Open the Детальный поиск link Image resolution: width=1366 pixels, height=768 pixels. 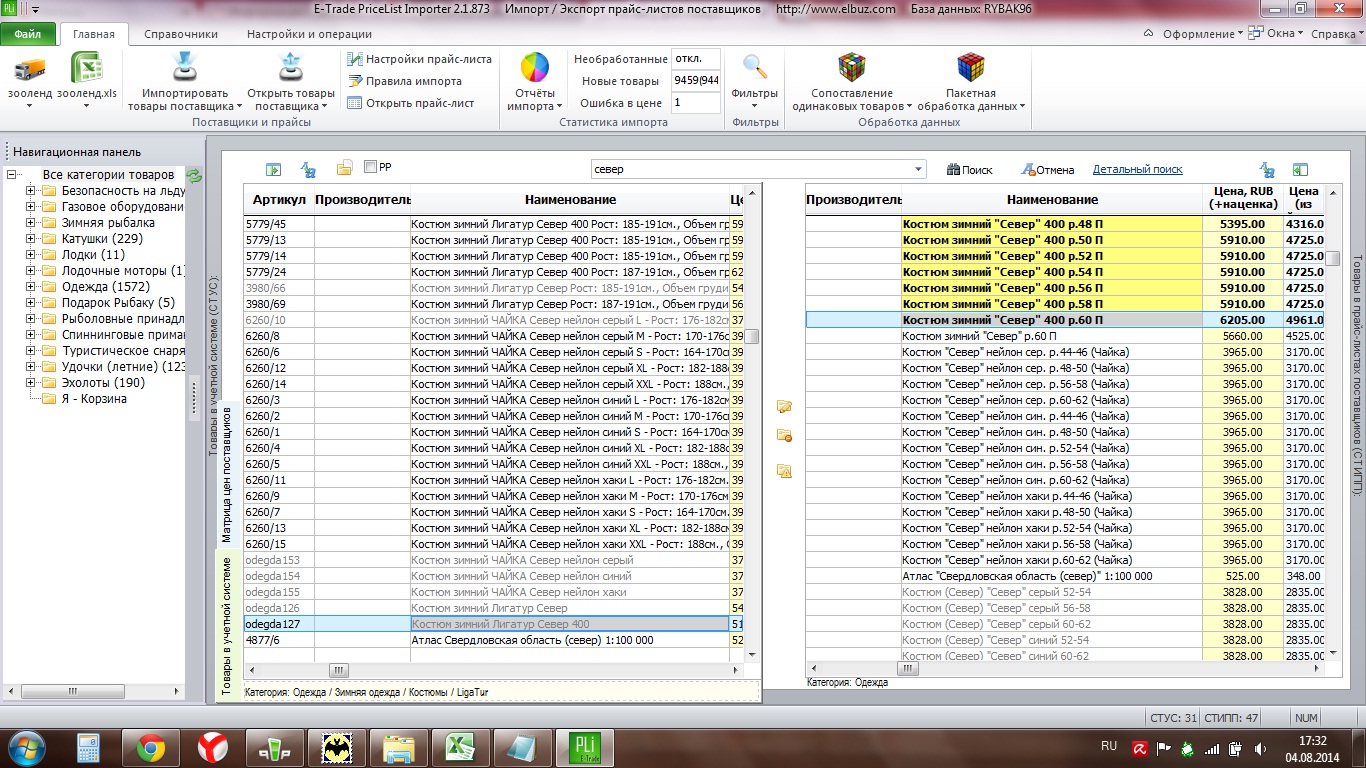(1138, 170)
